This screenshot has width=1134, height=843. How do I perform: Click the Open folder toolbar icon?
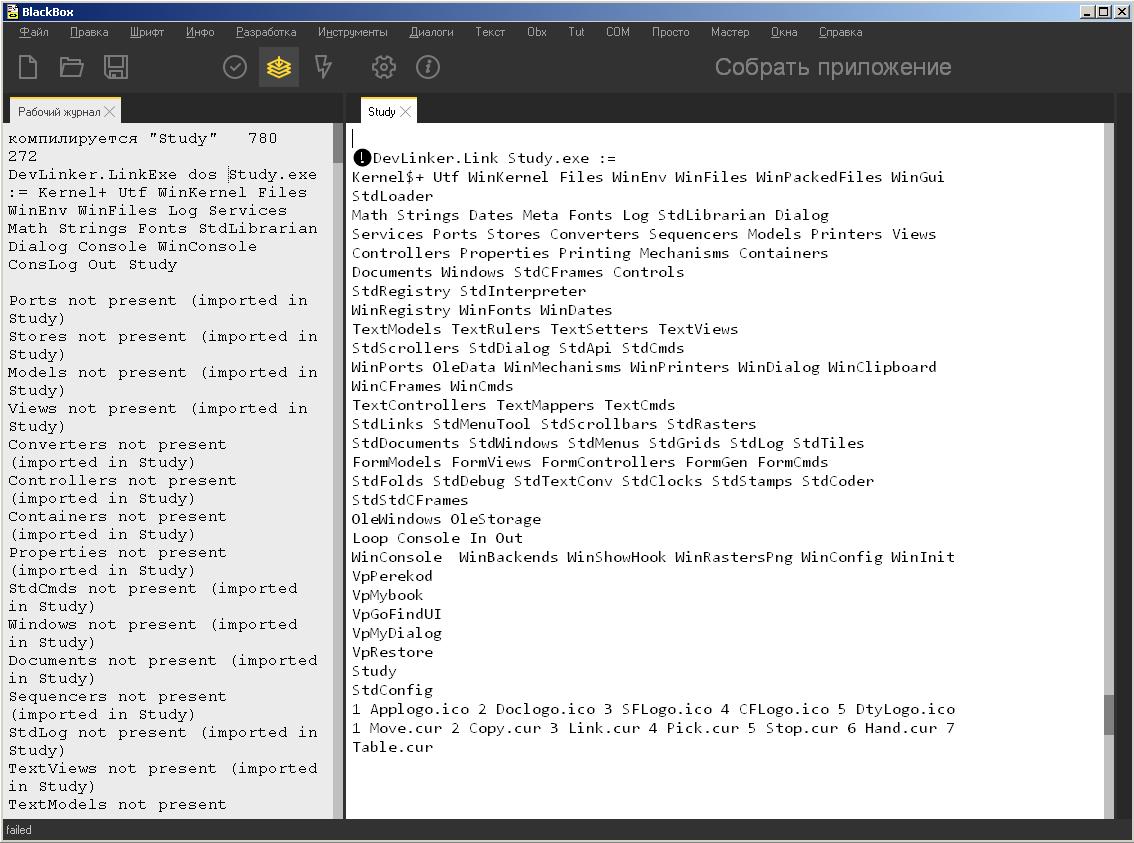click(72, 67)
